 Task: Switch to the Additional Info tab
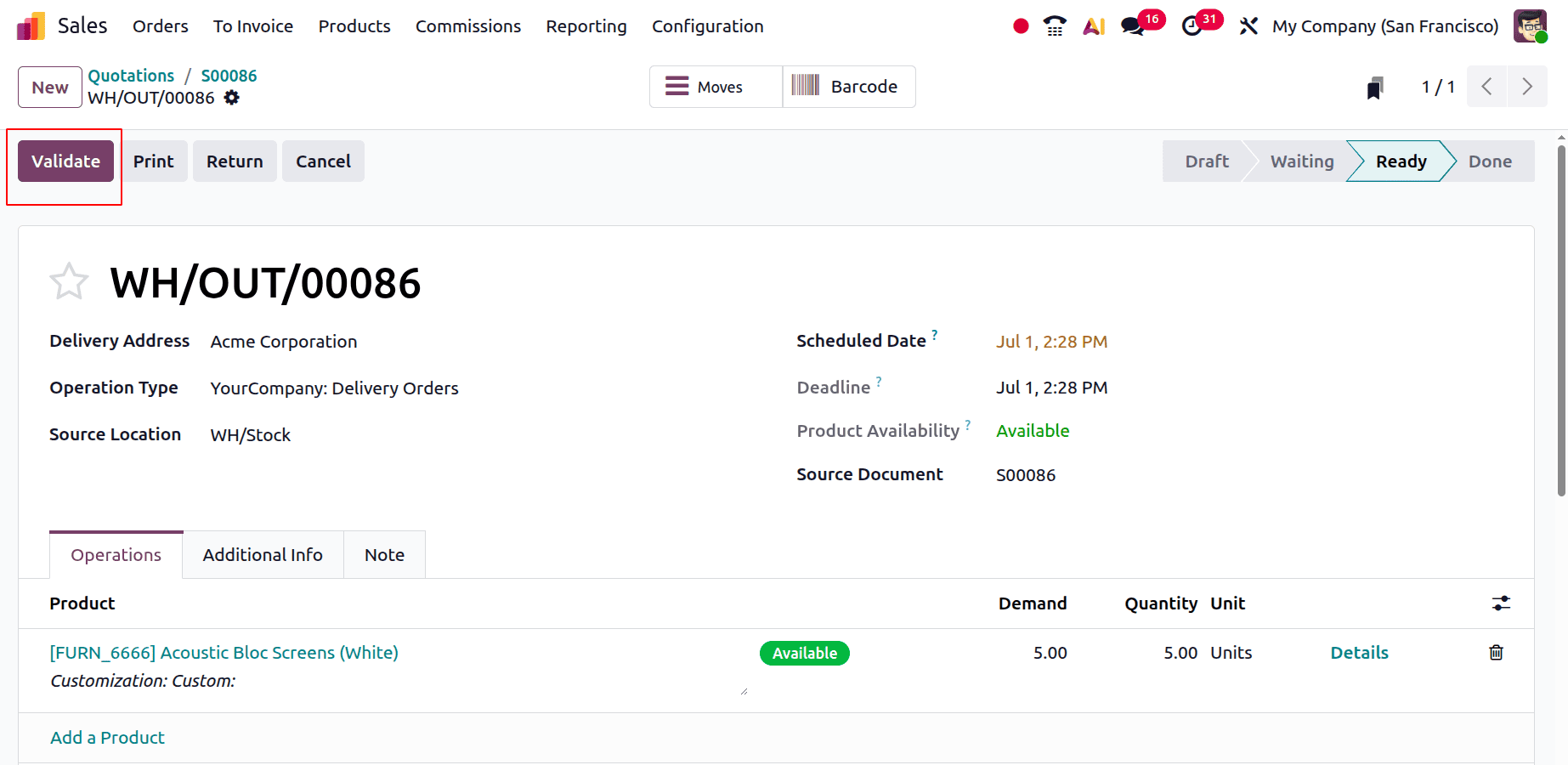click(263, 555)
